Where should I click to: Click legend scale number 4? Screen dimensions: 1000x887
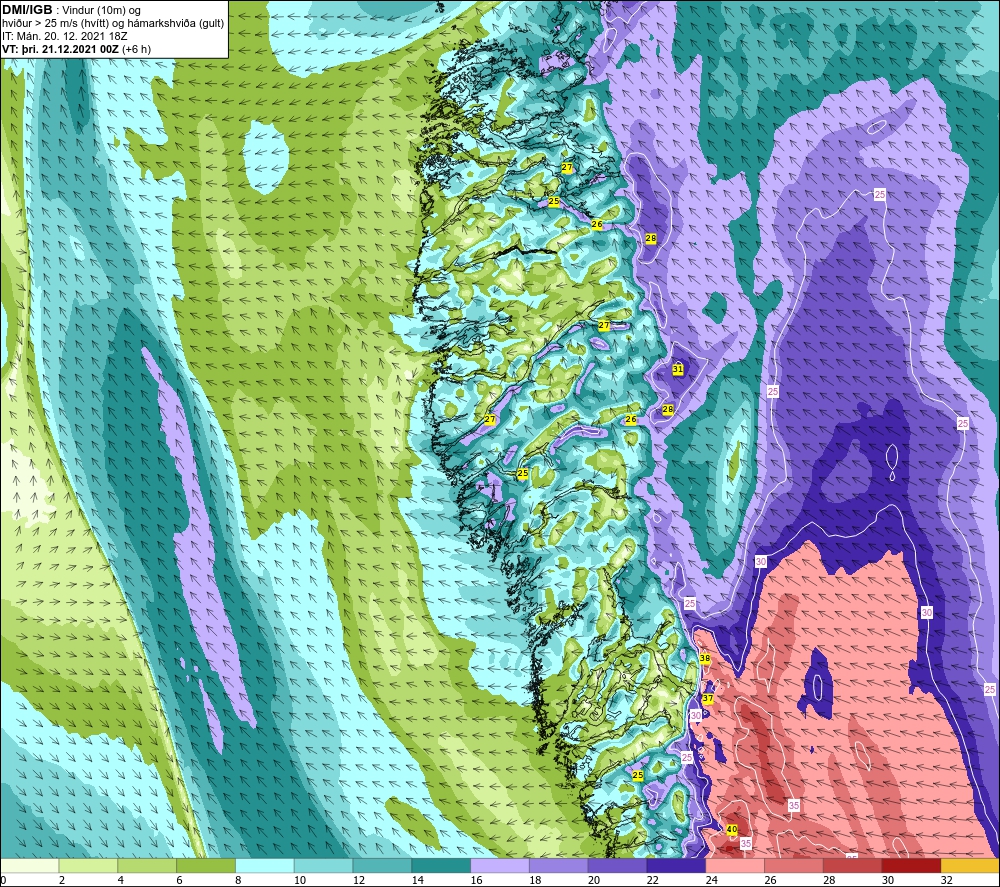click(121, 880)
